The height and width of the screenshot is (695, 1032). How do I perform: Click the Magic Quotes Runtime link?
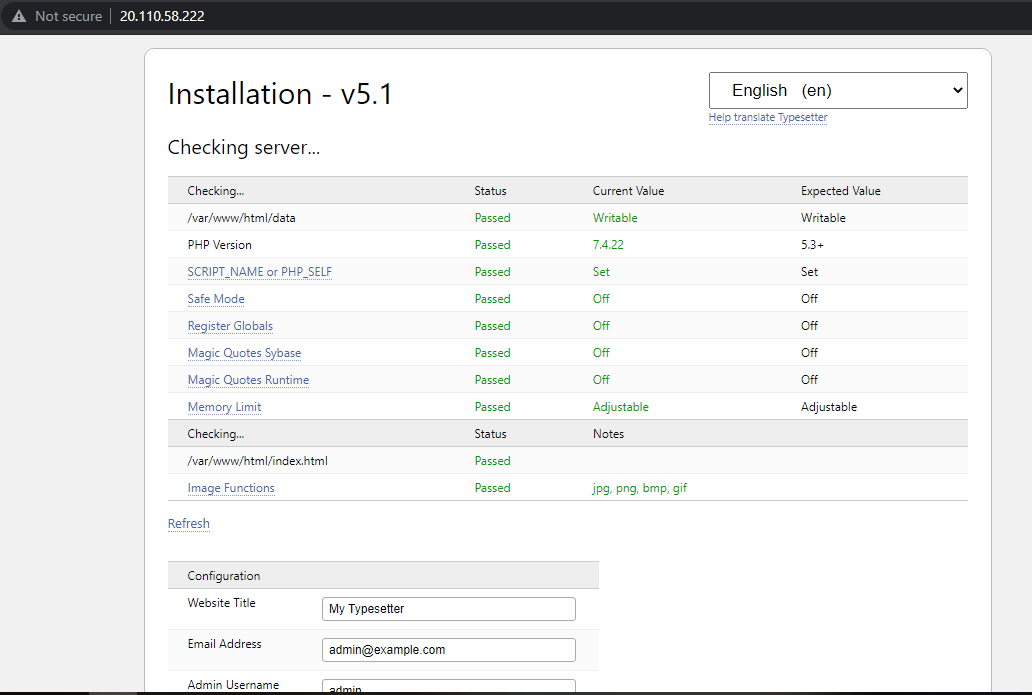(x=248, y=380)
